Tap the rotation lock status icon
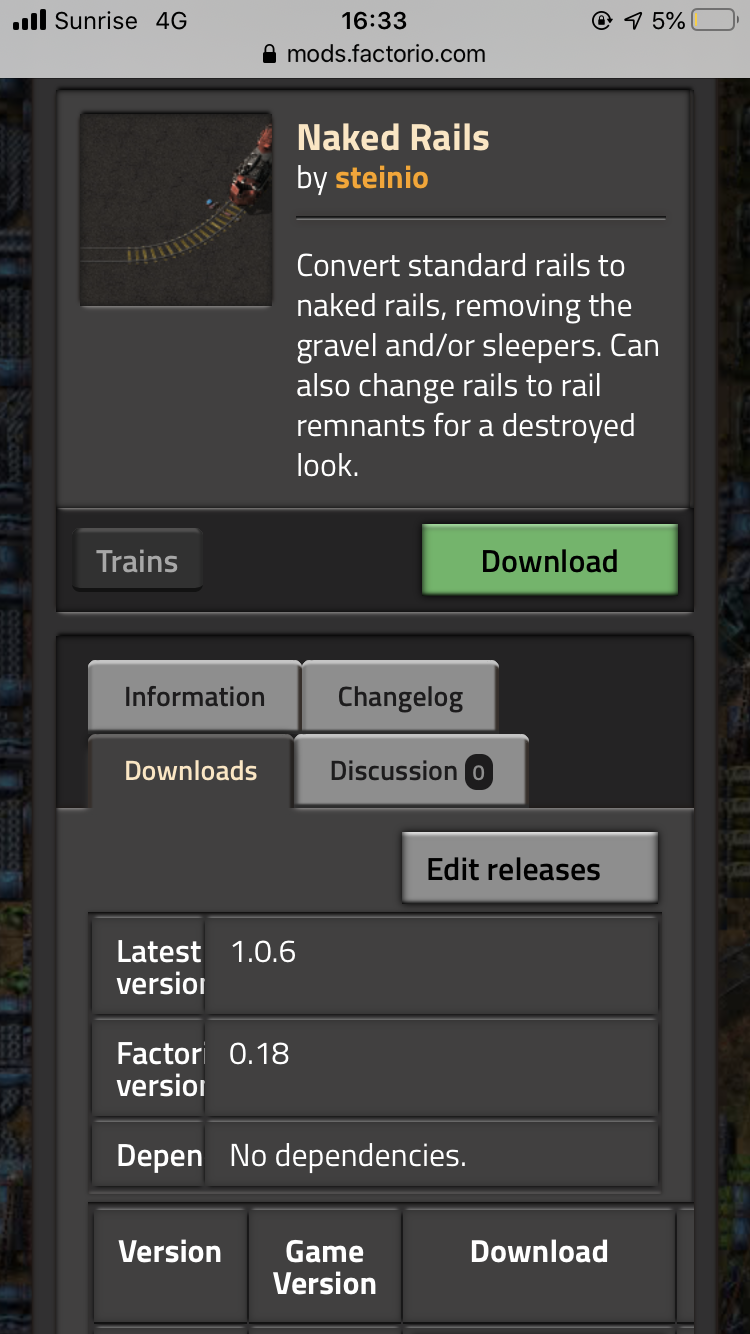Image resolution: width=750 pixels, height=1334 pixels. pyautogui.click(x=602, y=20)
